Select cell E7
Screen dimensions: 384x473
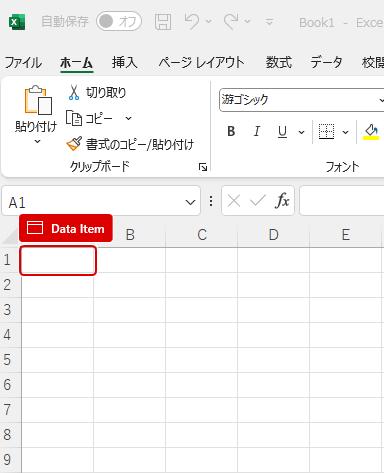tap(346, 410)
